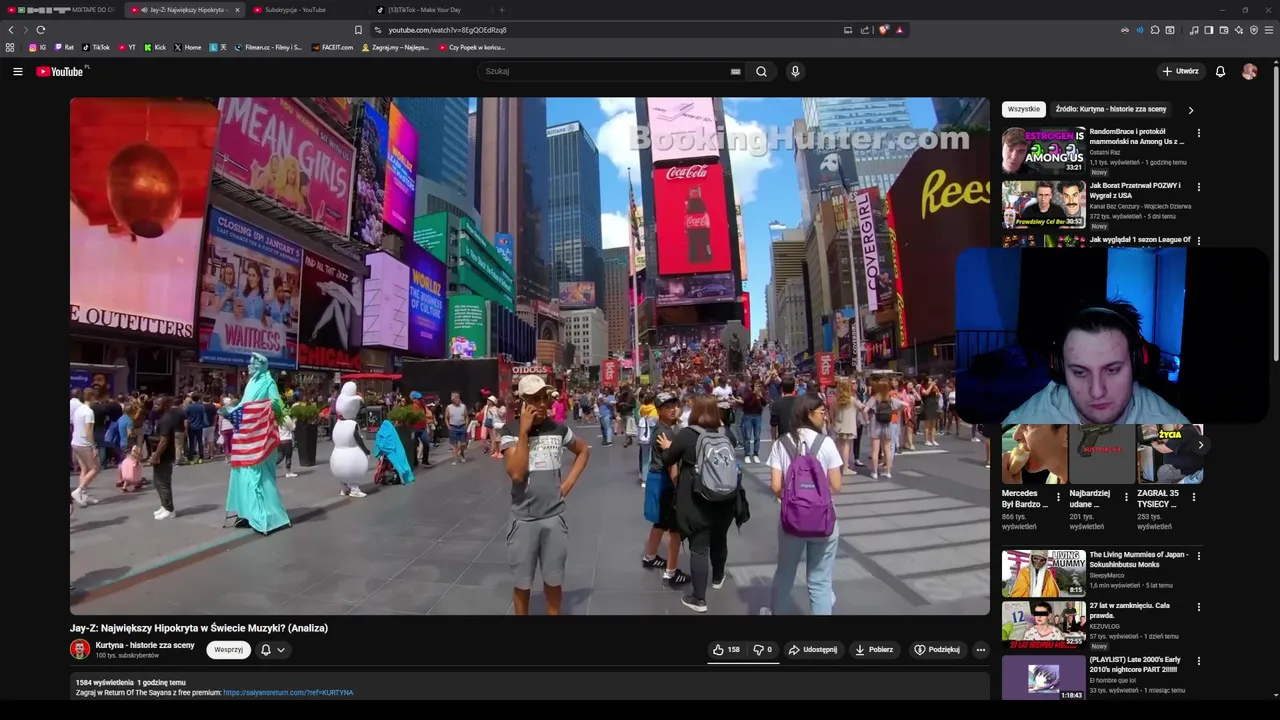
Task: Open the FACEIT.com bookmark
Action: pos(333,47)
